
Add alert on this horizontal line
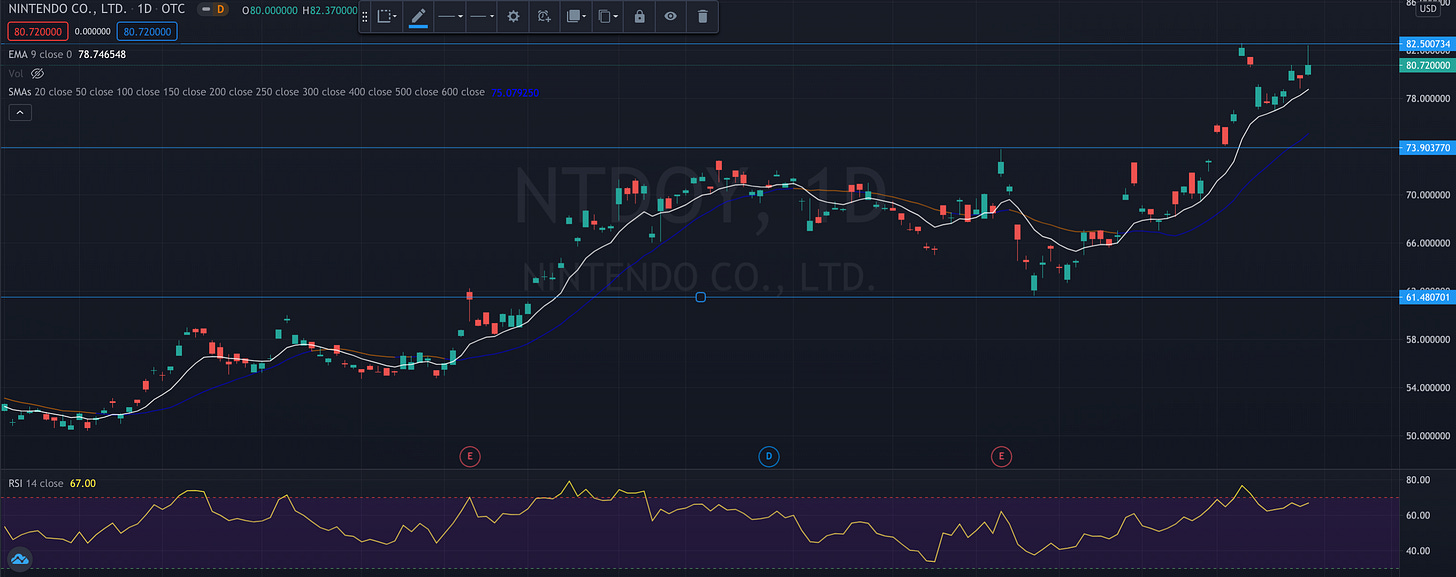coord(544,17)
